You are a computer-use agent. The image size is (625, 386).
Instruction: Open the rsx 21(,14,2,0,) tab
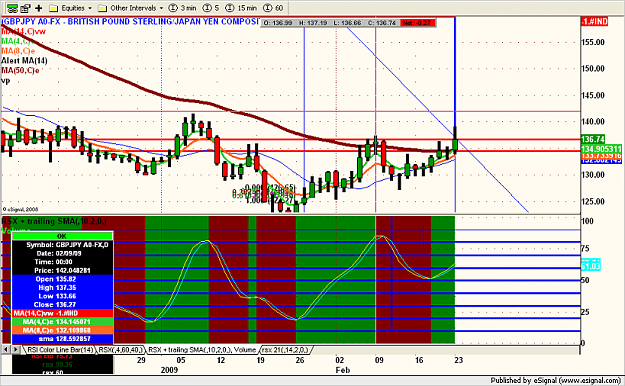pos(285,350)
